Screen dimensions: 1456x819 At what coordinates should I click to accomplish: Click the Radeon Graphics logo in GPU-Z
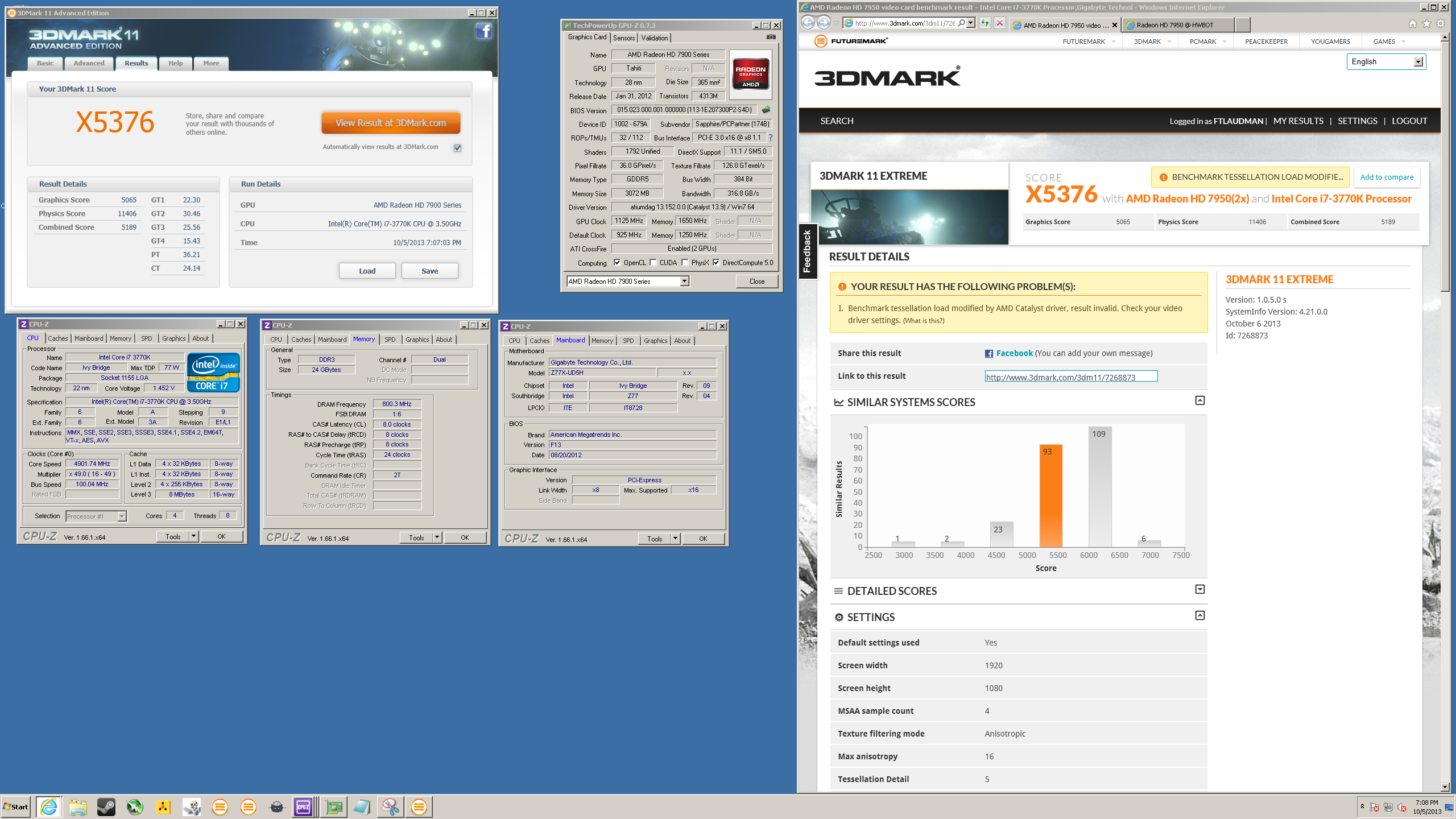(750, 74)
